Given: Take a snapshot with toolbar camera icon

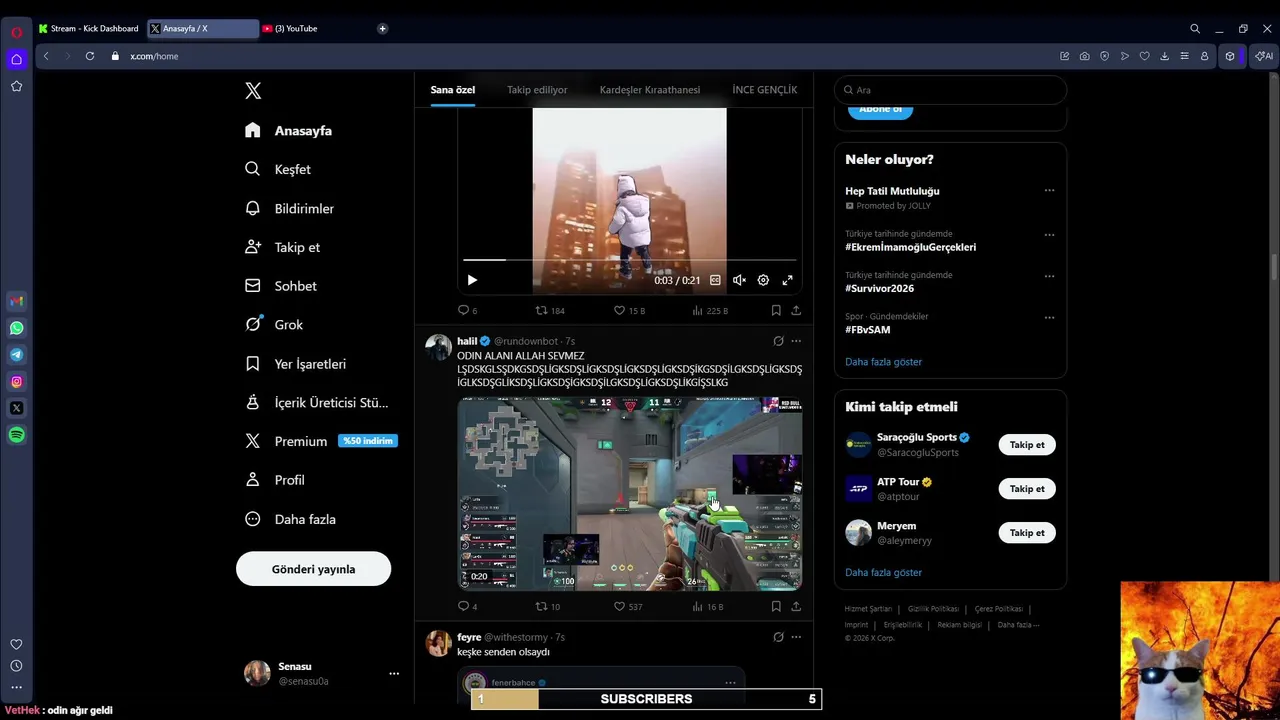Looking at the screenshot, I should (x=1085, y=56).
